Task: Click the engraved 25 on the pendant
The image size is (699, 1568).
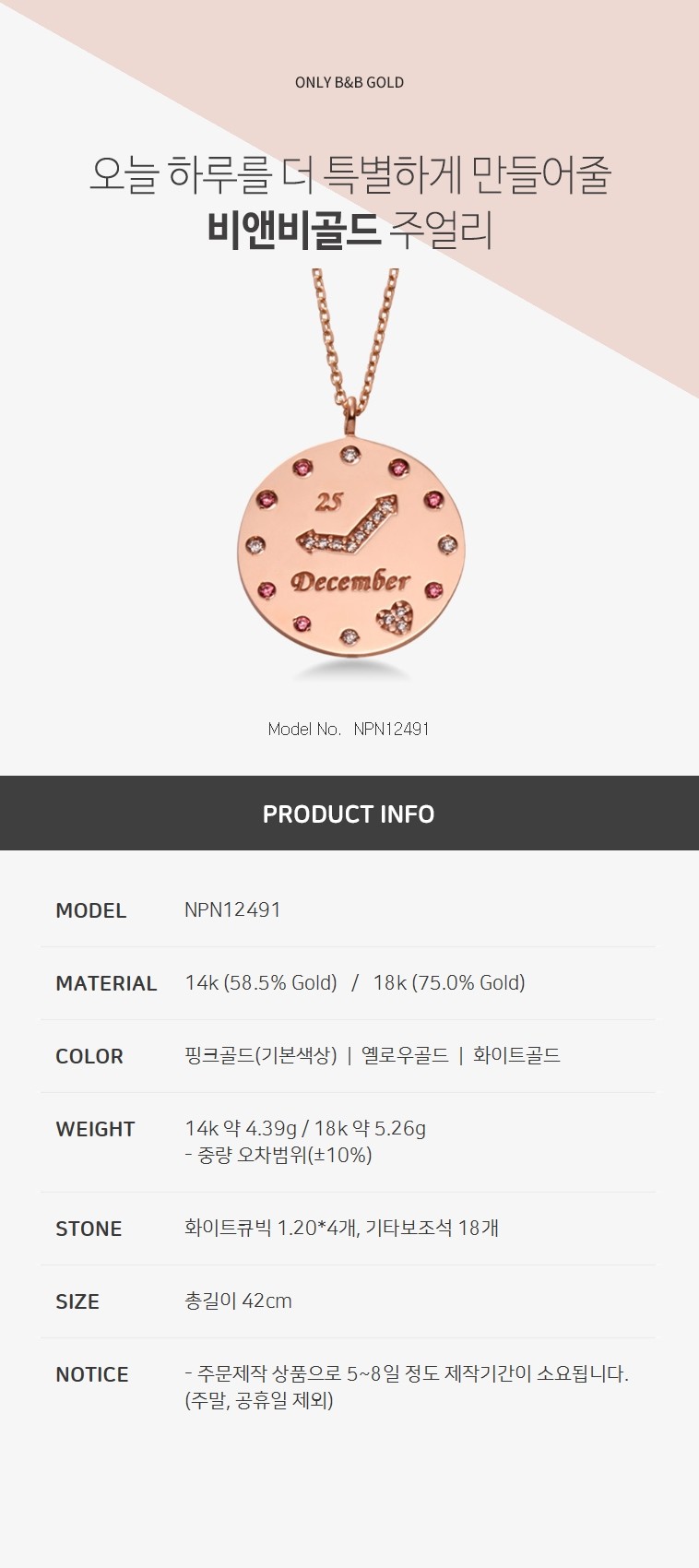Action: pos(328,502)
